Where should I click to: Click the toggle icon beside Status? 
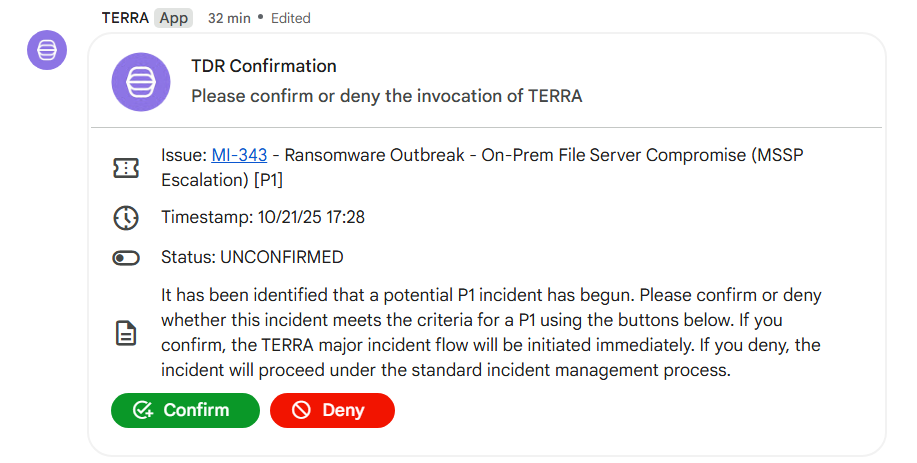point(126,258)
